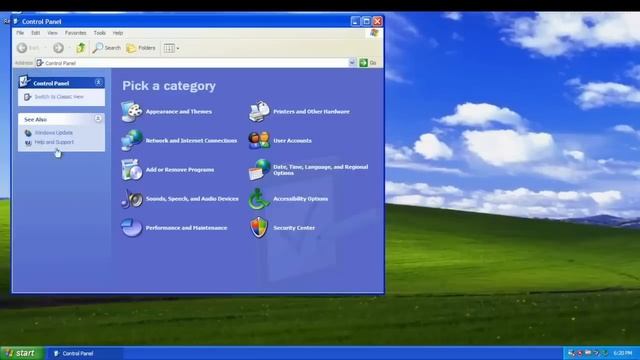Collapse the Control Panel side pane section

(98, 82)
